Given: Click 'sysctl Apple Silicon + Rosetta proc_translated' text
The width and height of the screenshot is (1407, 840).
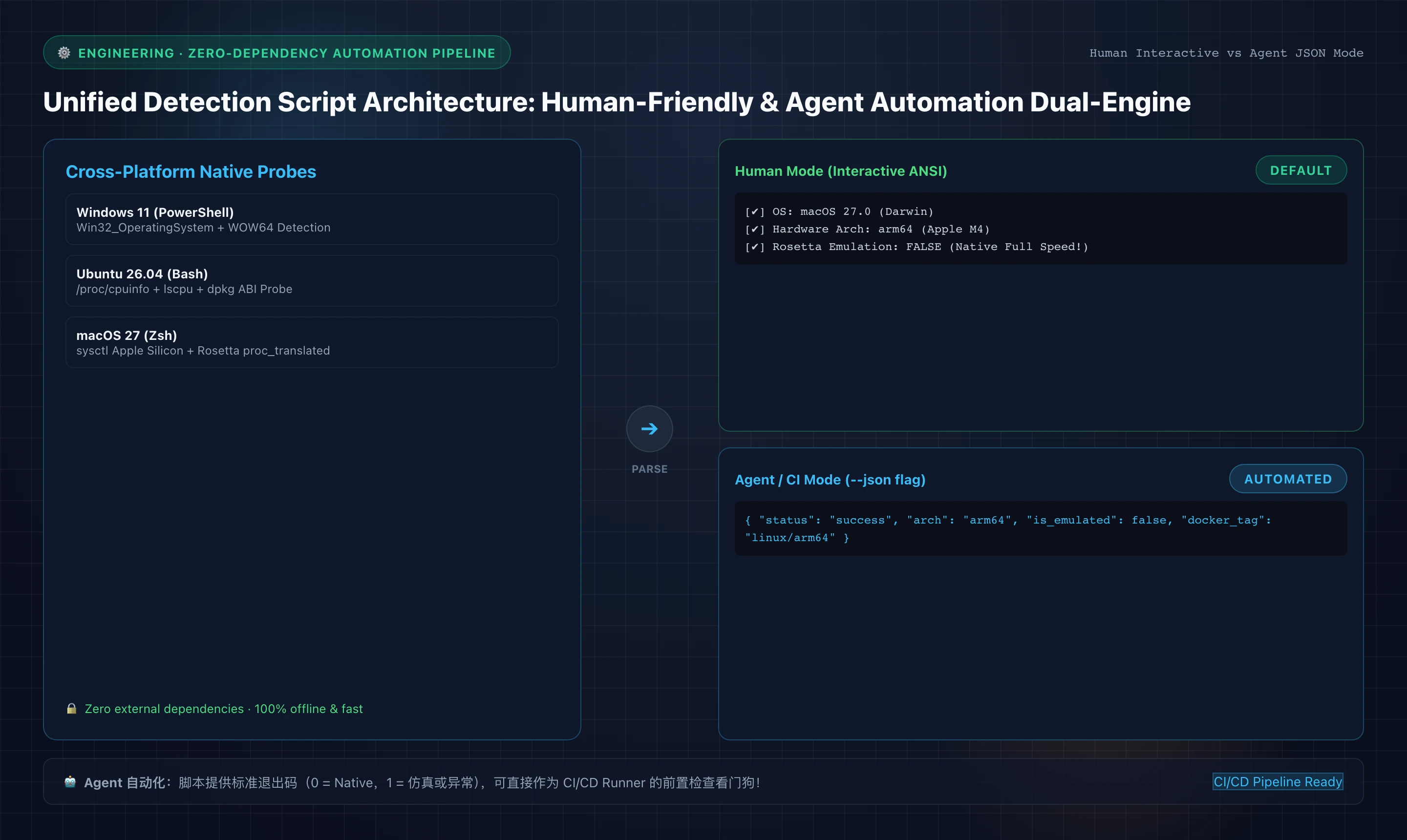Looking at the screenshot, I should pyautogui.click(x=203, y=351).
